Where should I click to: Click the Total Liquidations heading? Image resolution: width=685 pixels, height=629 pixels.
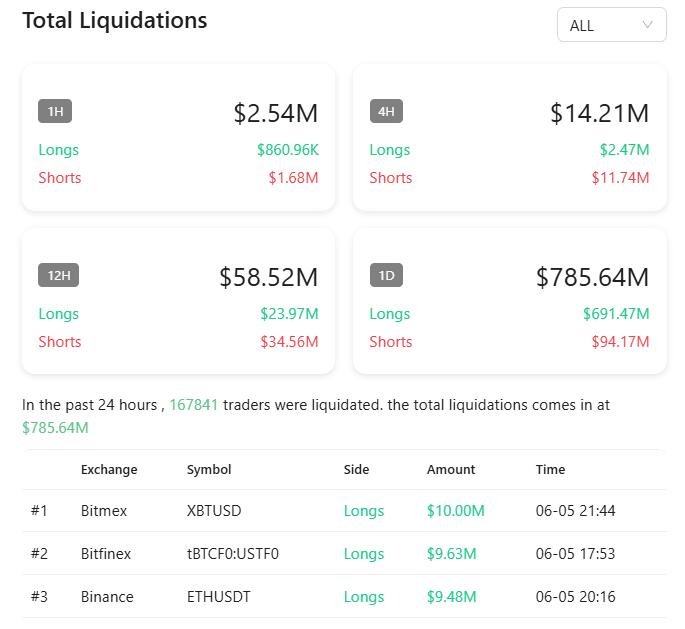(114, 21)
